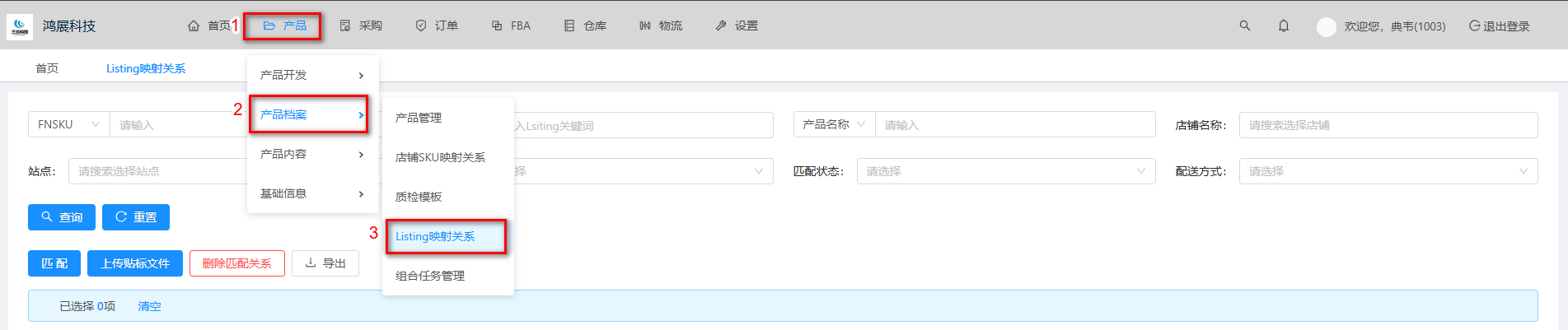Open the 设置 menu
This screenshot has height=330, width=1568.
coord(737,26)
